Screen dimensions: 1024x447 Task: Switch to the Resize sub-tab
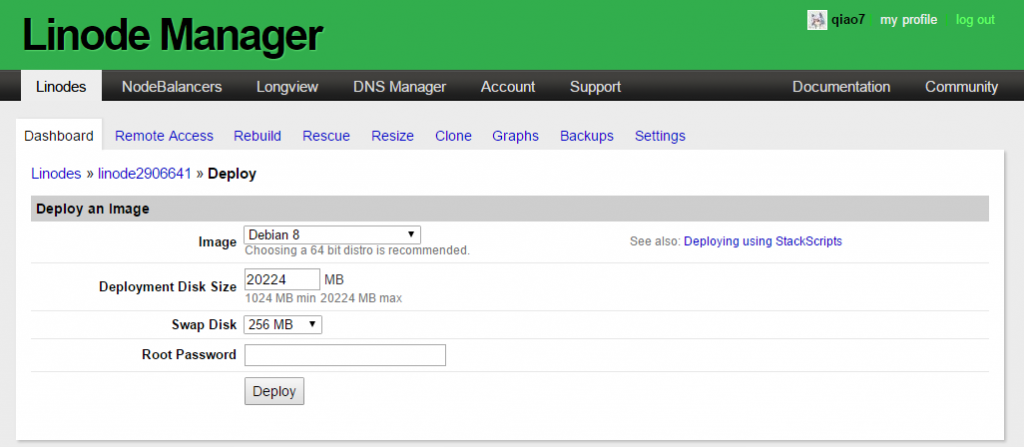(x=392, y=136)
